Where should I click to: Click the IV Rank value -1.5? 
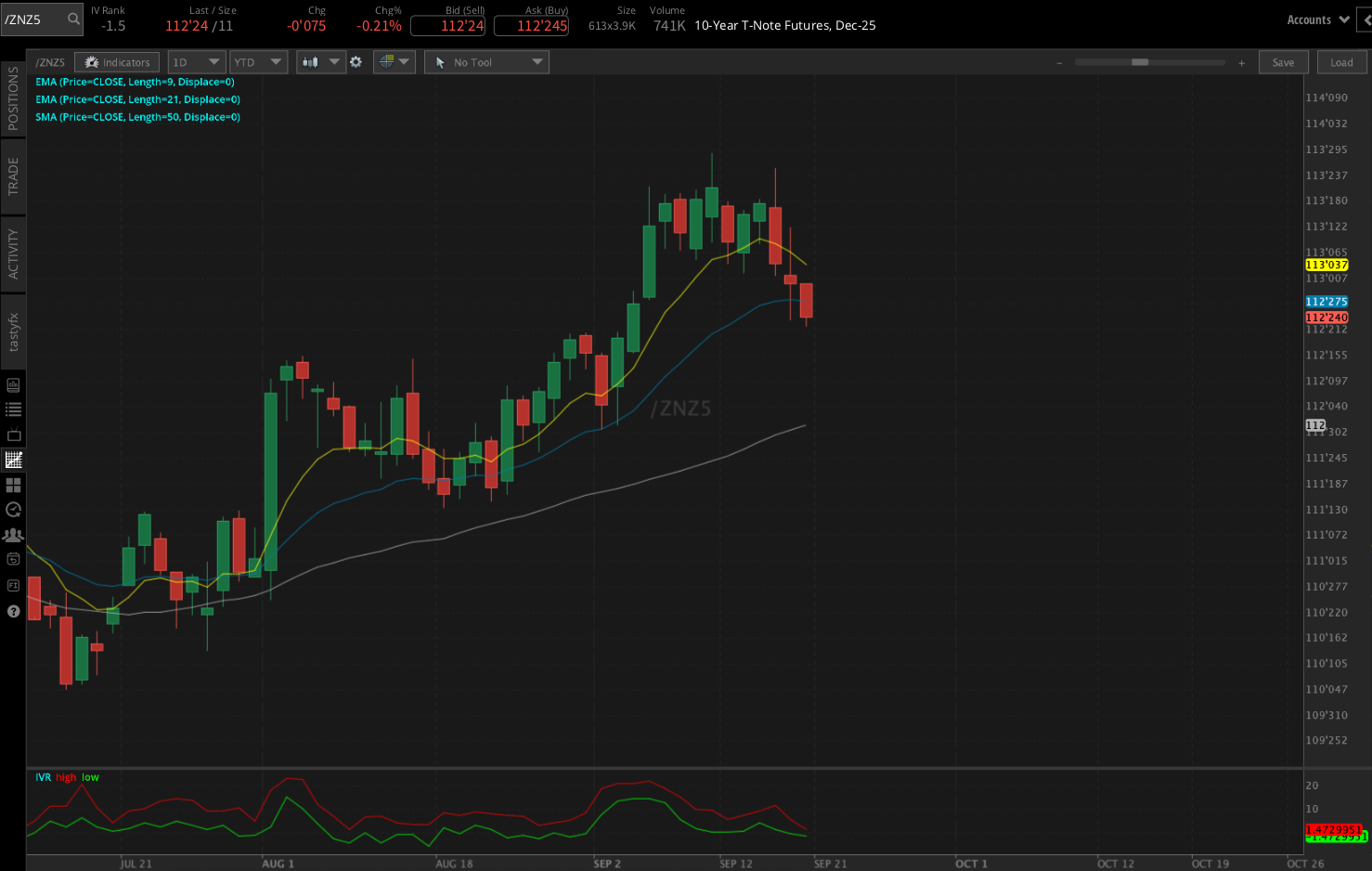tap(113, 26)
